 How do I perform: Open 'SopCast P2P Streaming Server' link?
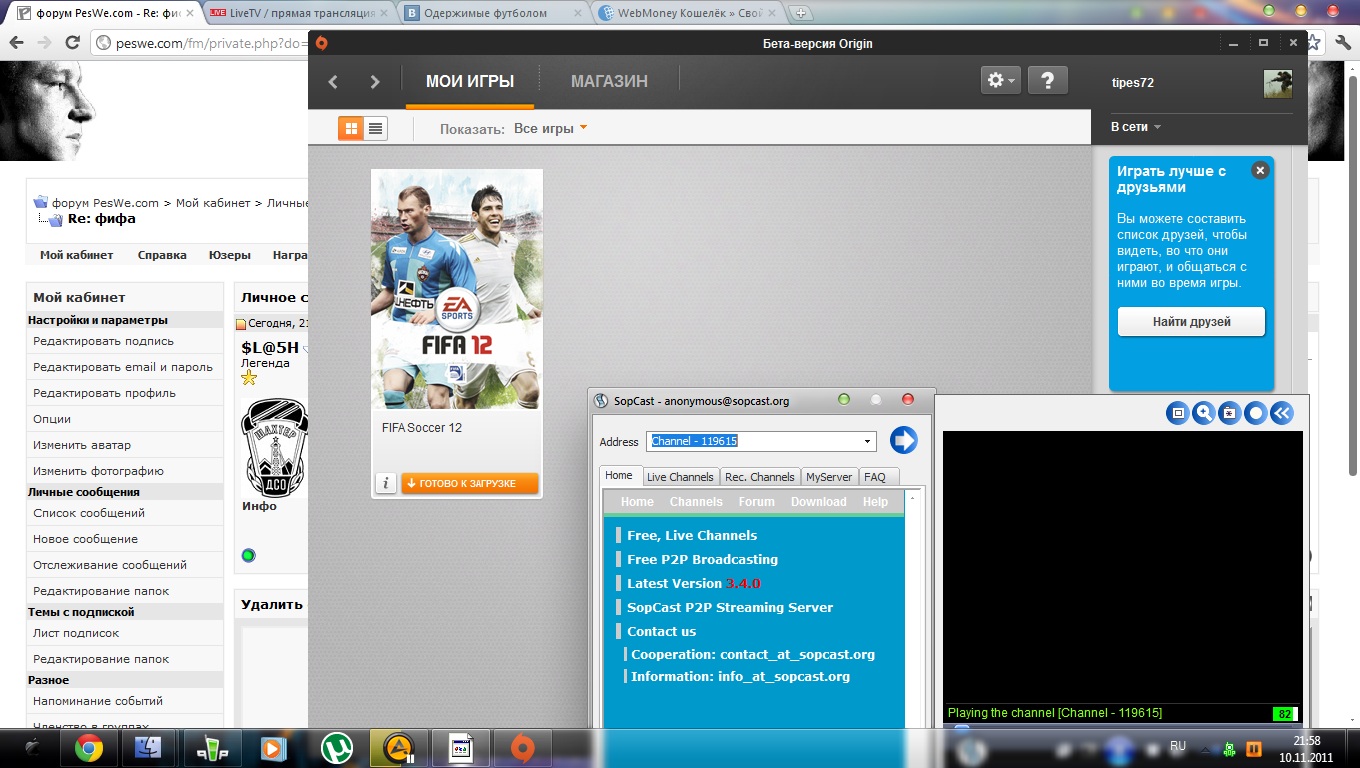(730, 607)
